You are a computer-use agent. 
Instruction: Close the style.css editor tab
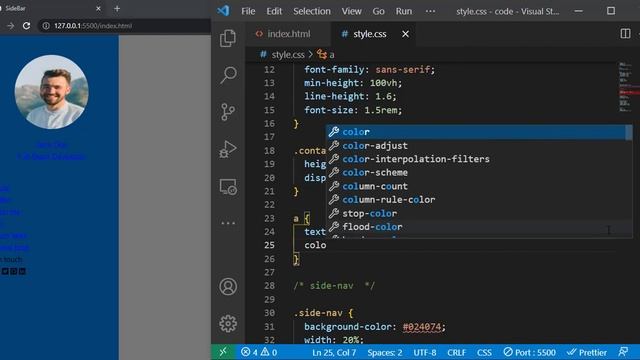tap(405, 34)
